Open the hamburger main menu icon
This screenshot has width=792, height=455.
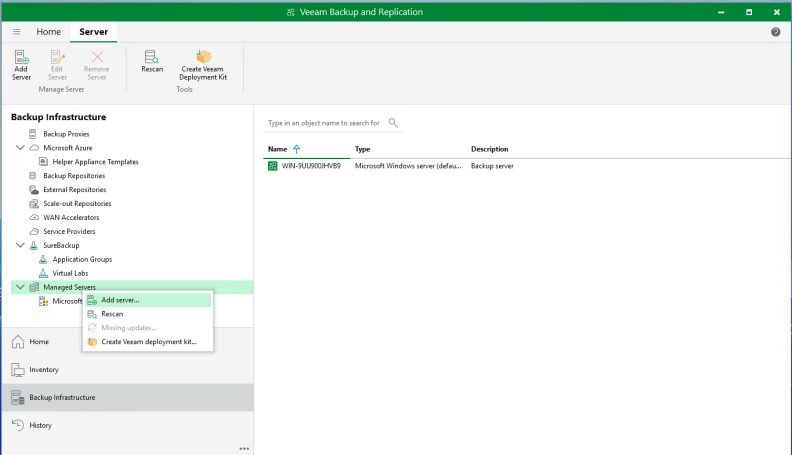[17, 32]
